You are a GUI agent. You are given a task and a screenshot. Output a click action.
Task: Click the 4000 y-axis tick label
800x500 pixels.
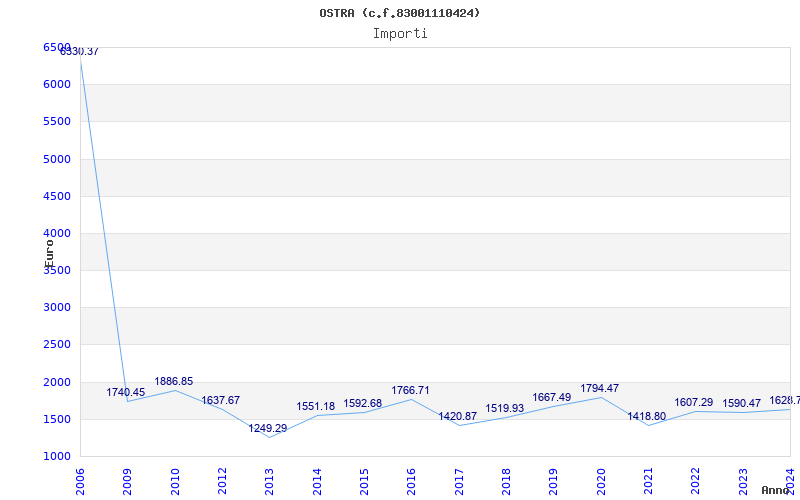(x=57, y=233)
